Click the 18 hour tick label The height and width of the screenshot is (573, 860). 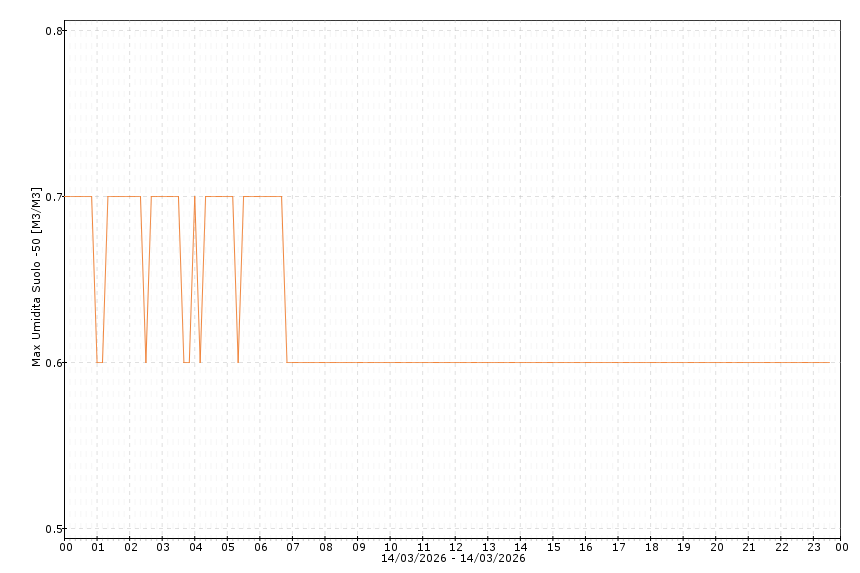(x=651, y=547)
